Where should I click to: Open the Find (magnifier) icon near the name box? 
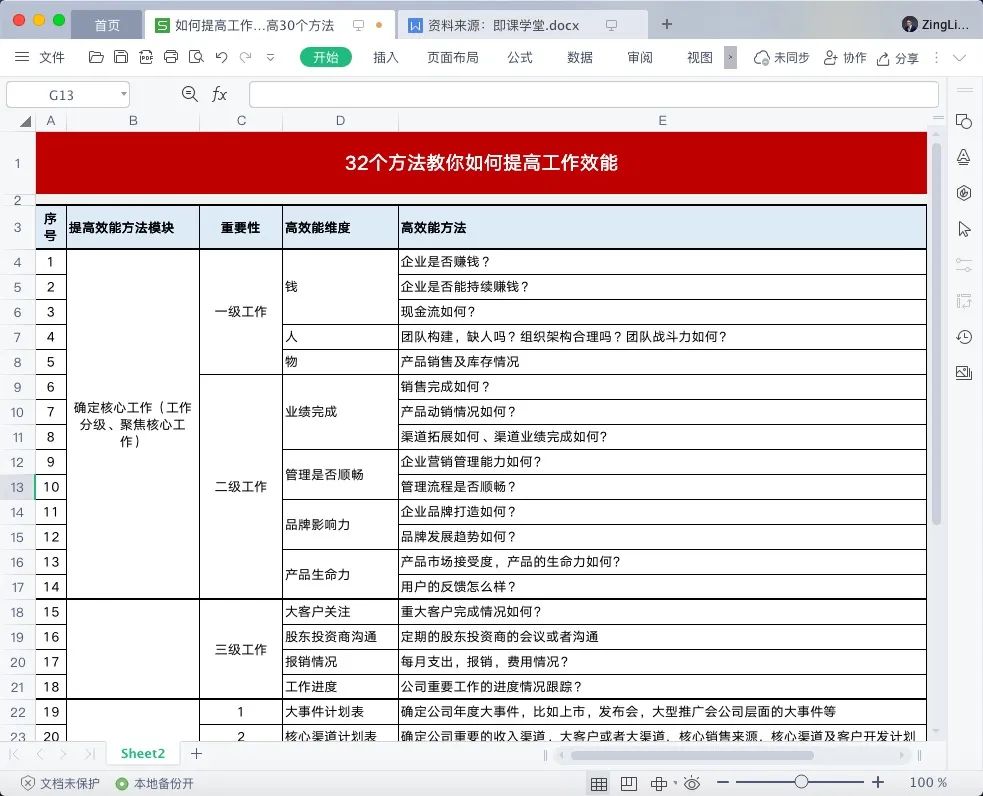[x=189, y=93]
